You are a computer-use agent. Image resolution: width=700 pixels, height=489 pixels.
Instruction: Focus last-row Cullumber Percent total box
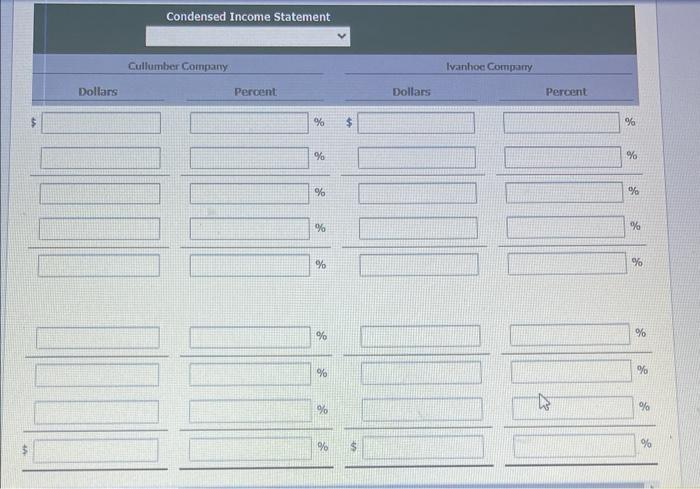[250, 449]
